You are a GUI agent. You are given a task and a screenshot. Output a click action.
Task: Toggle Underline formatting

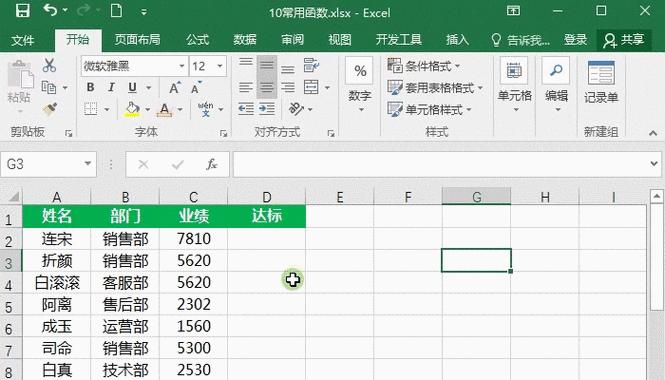pos(132,87)
